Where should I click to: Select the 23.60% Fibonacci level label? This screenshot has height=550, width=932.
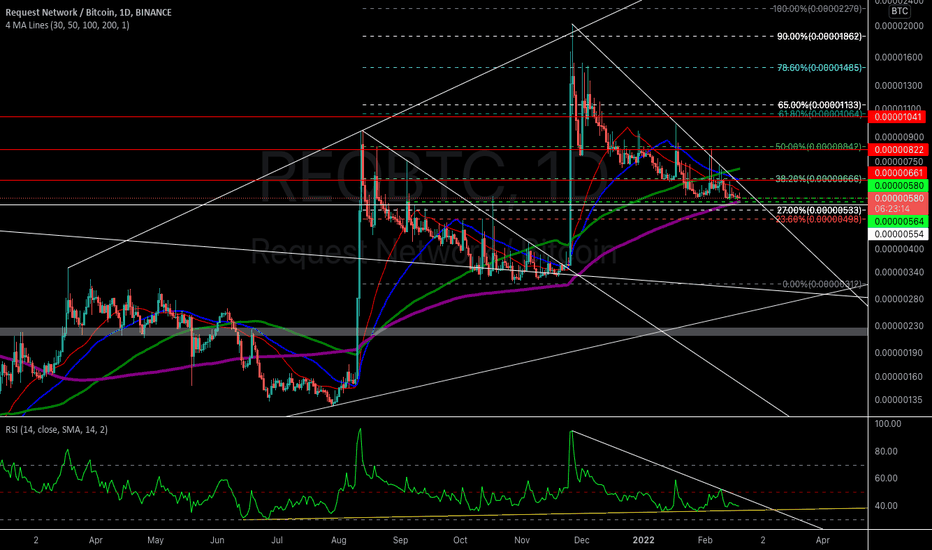click(x=820, y=219)
